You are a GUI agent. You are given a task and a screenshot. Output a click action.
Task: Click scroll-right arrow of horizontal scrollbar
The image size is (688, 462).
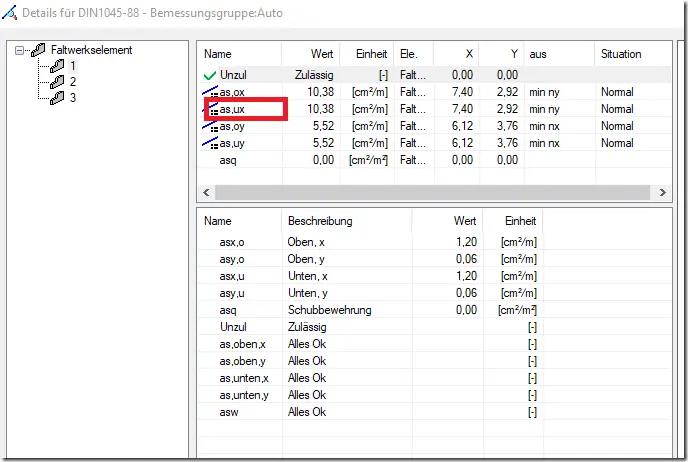(x=663, y=193)
